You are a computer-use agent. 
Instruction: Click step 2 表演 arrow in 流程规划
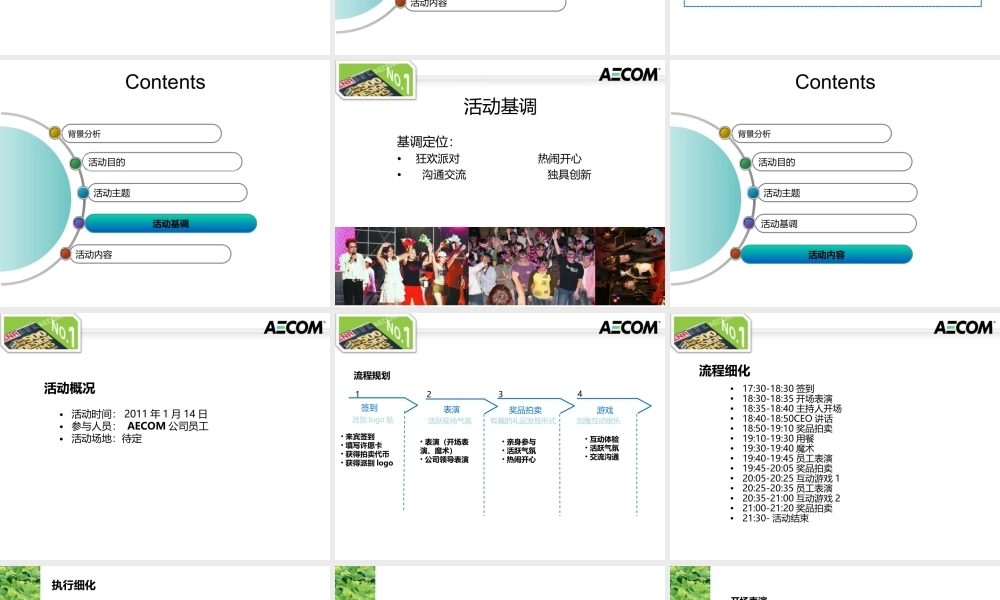click(462, 408)
